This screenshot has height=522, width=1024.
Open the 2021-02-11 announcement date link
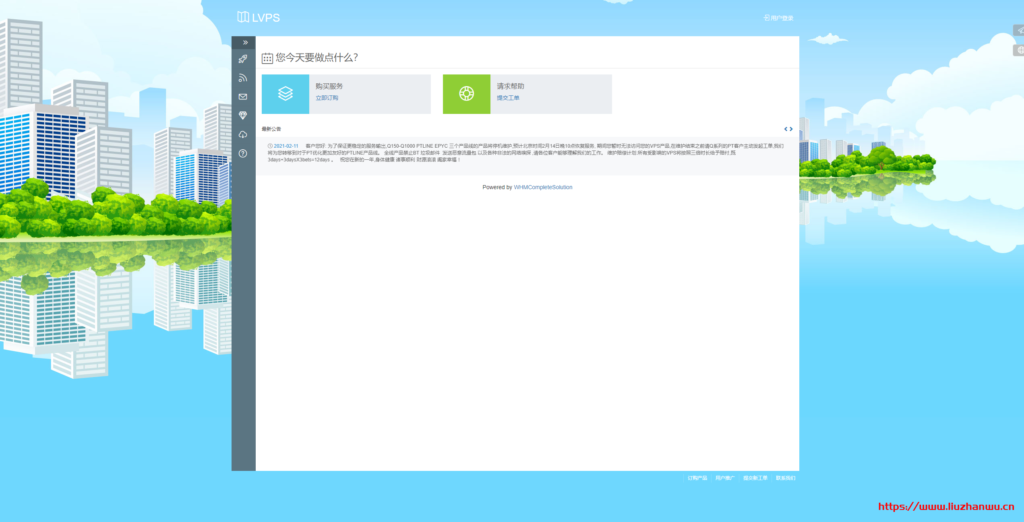[x=286, y=146]
